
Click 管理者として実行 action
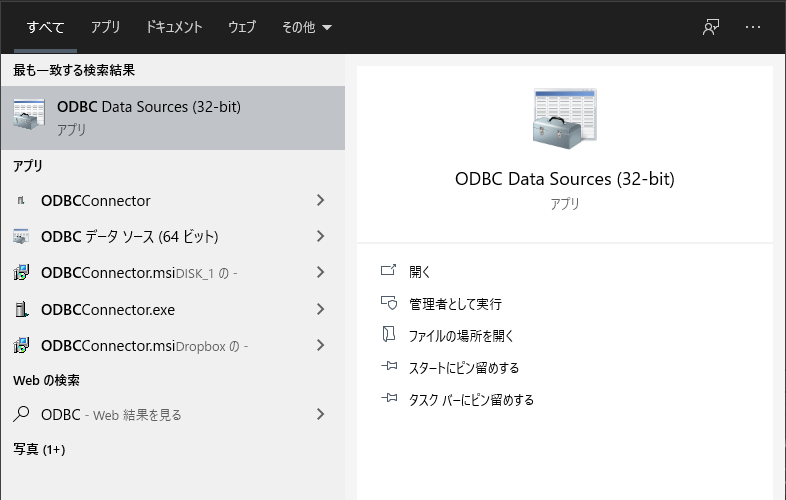point(455,303)
